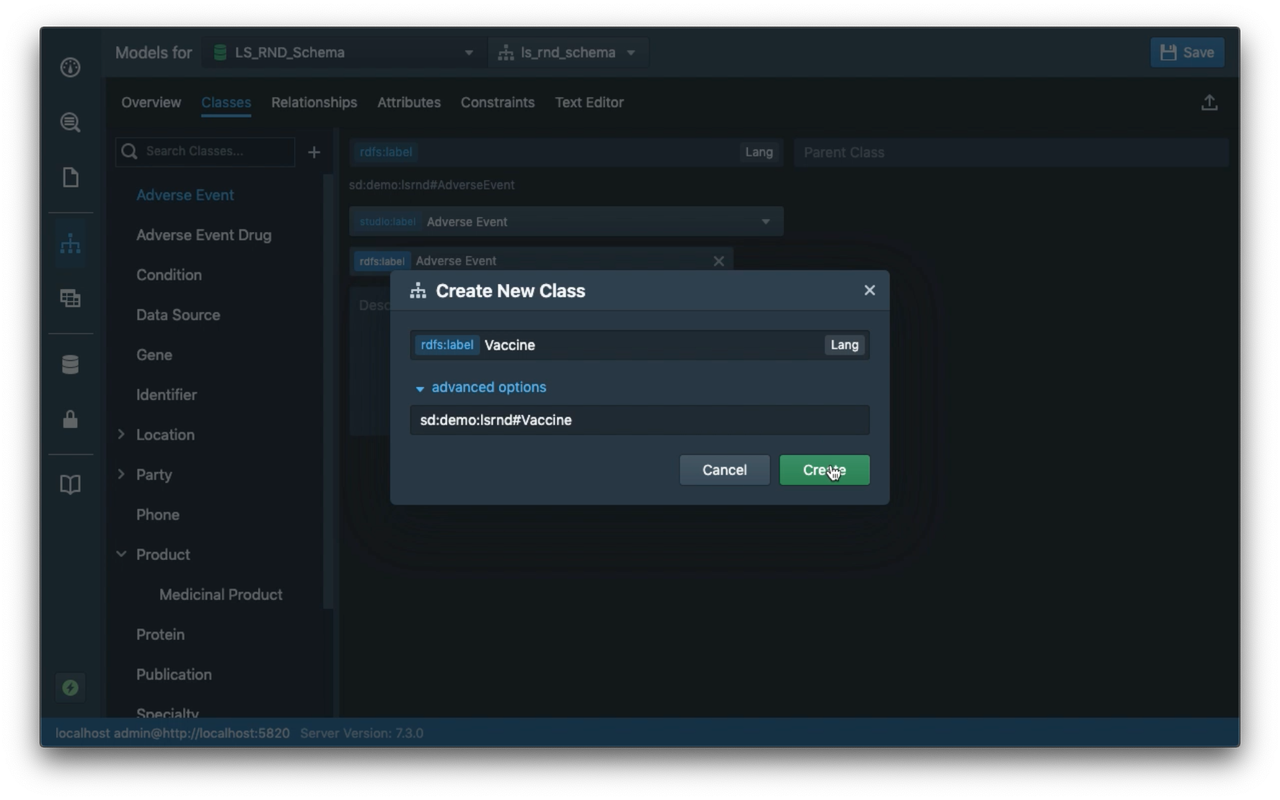Switch to the Relationships tab

314,103
